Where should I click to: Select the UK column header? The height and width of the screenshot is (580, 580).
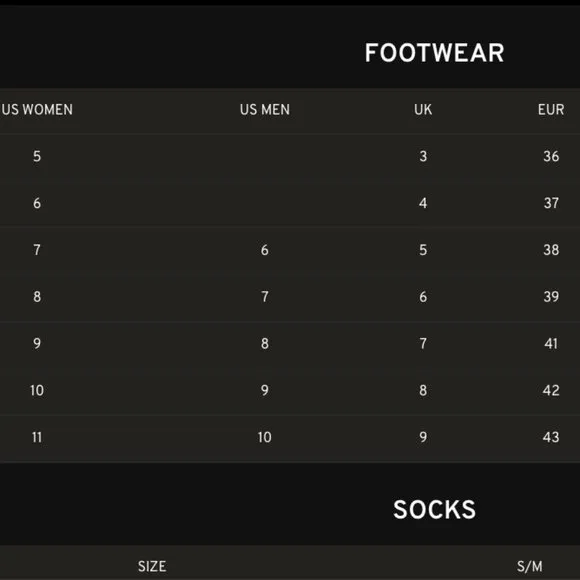point(423,109)
